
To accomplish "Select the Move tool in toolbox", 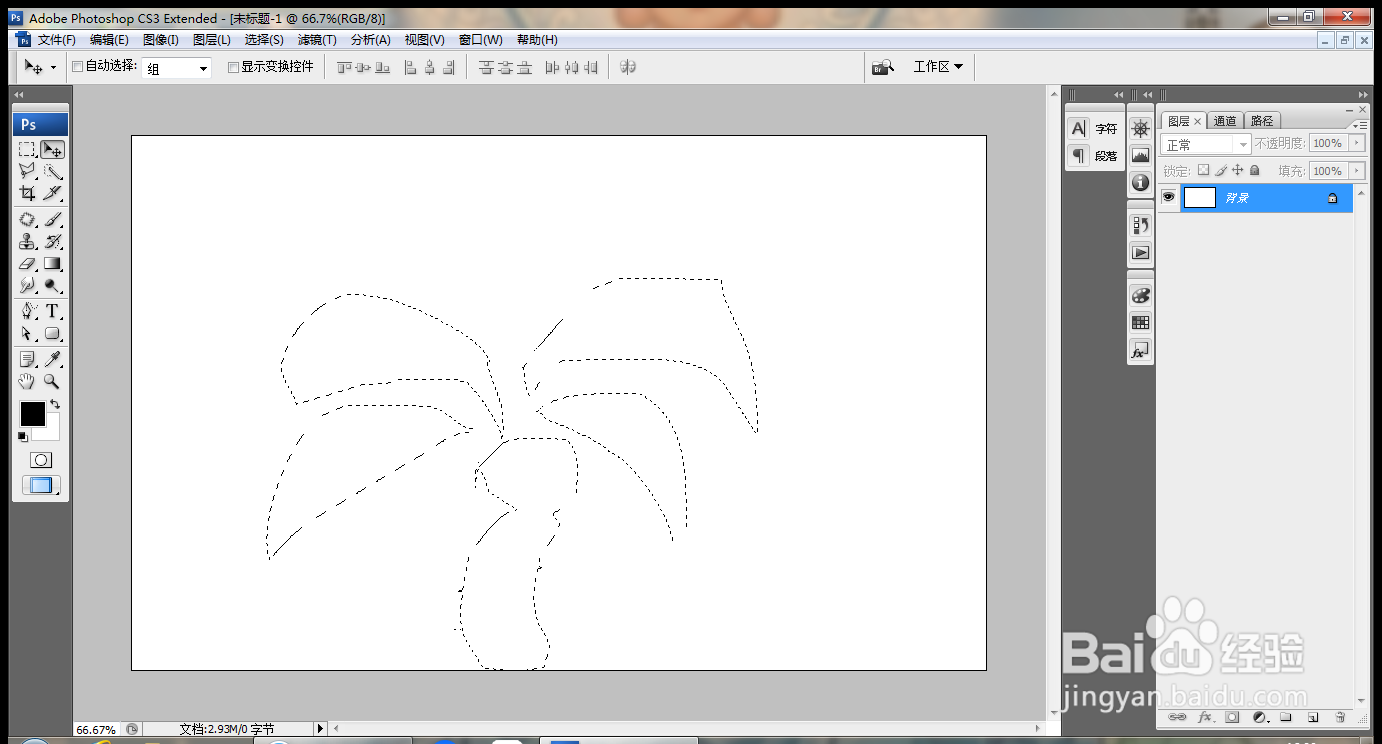I will coord(52,149).
